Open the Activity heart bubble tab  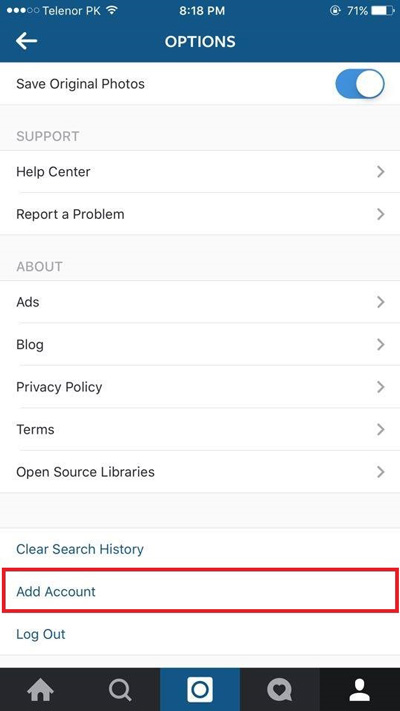pos(280,690)
